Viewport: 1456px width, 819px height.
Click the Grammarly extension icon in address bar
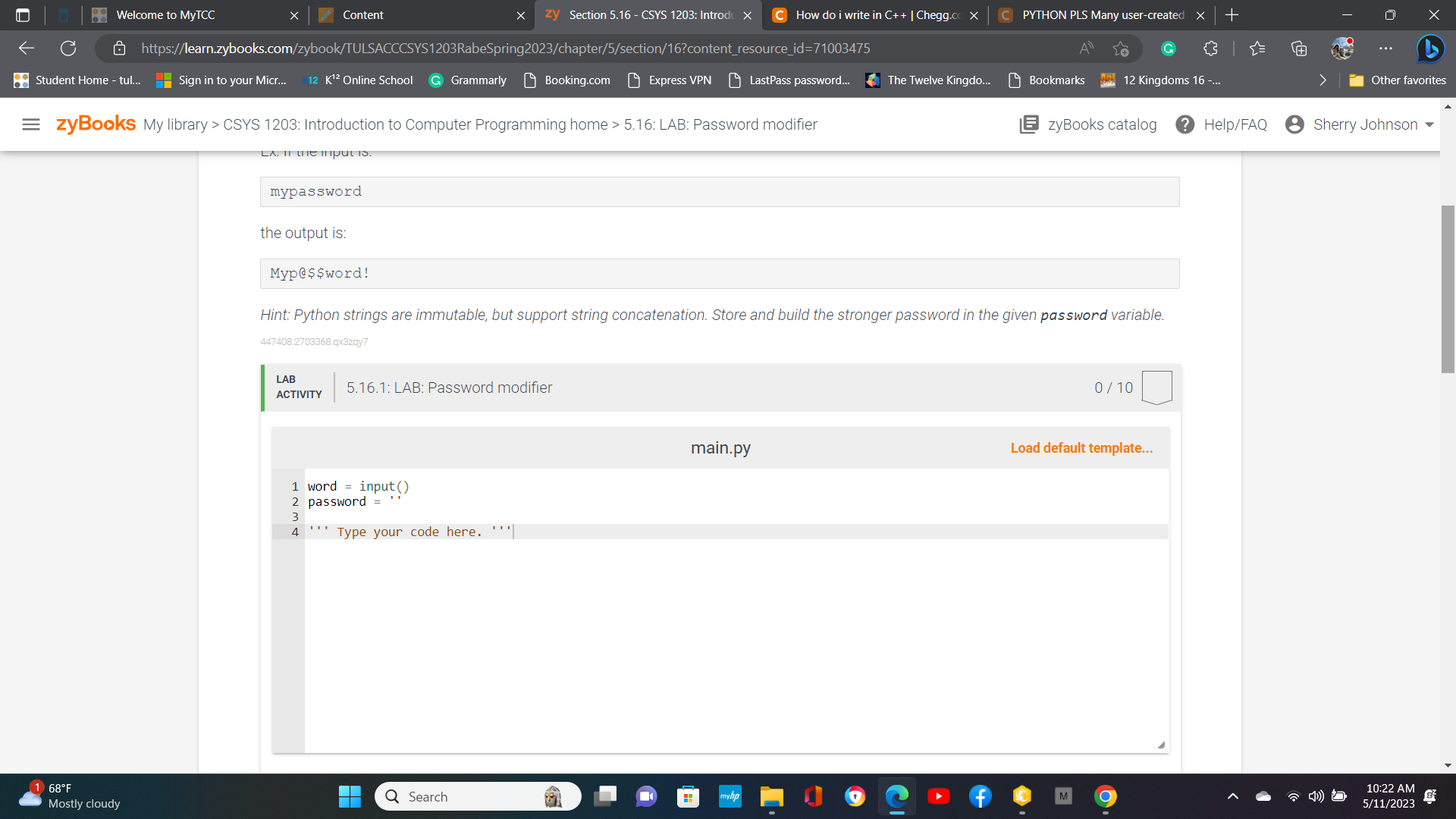pyautogui.click(x=1168, y=48)
